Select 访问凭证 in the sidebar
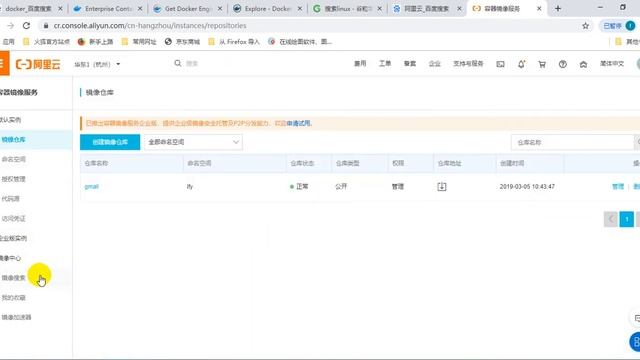This screenshot has height=360, width=640. click(x=13, y=218)
